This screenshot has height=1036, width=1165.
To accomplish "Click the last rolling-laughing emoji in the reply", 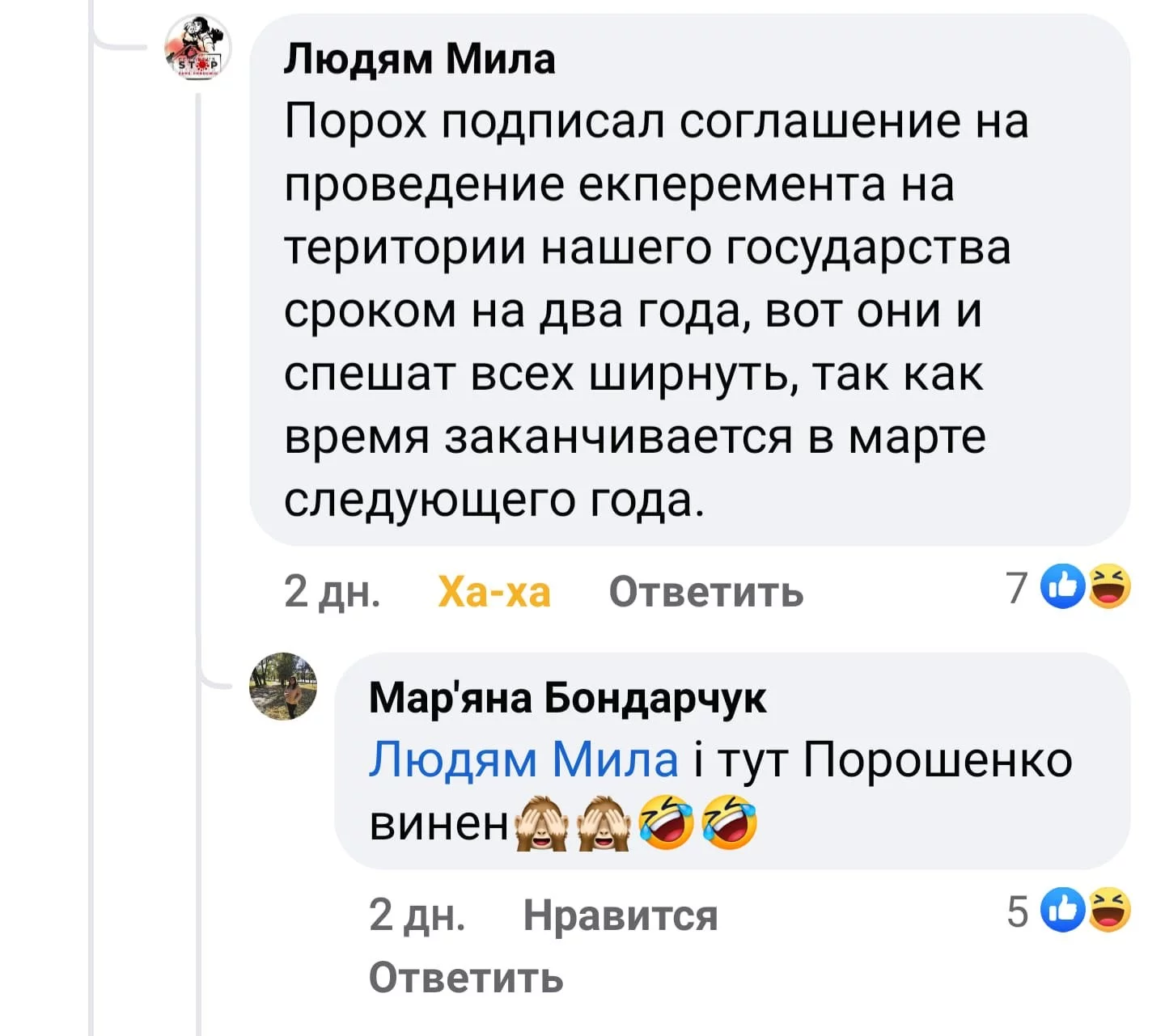I will click(x=730, y=822).
